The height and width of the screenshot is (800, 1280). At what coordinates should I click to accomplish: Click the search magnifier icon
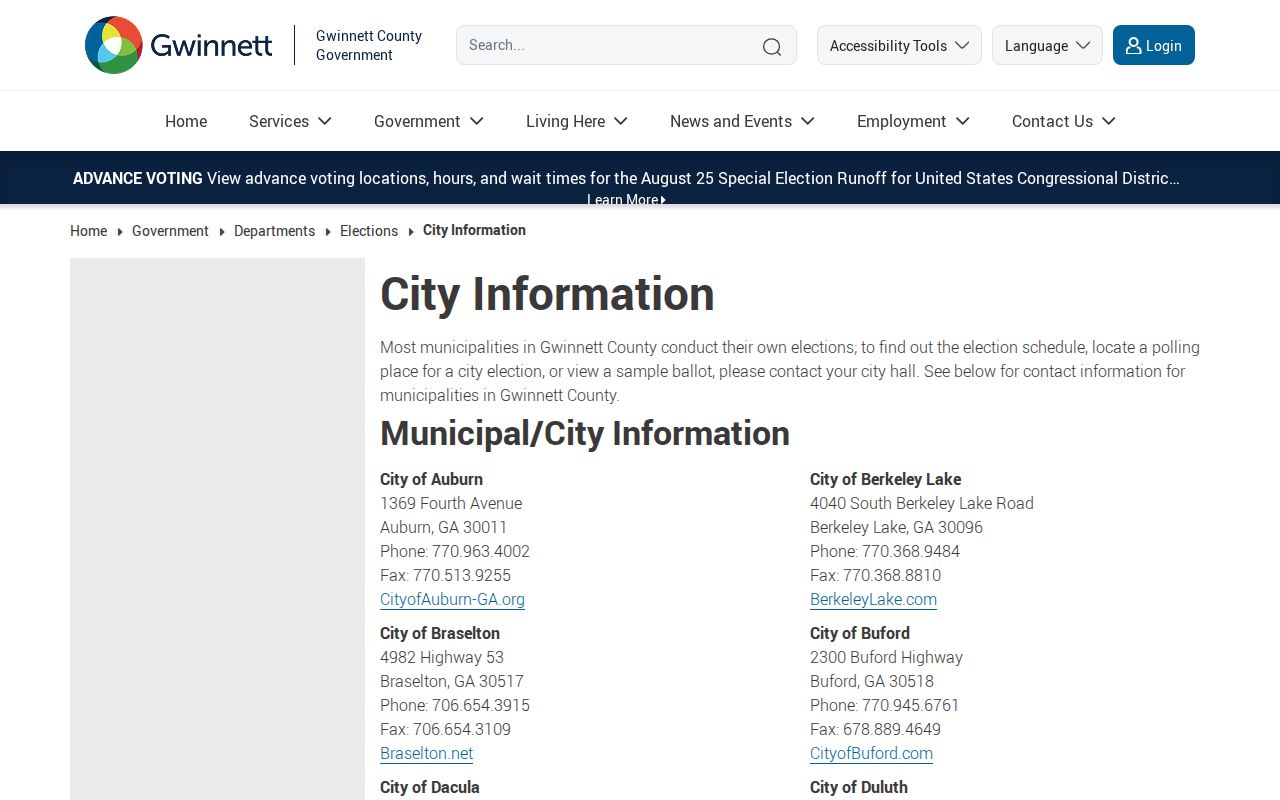point(772,46)
